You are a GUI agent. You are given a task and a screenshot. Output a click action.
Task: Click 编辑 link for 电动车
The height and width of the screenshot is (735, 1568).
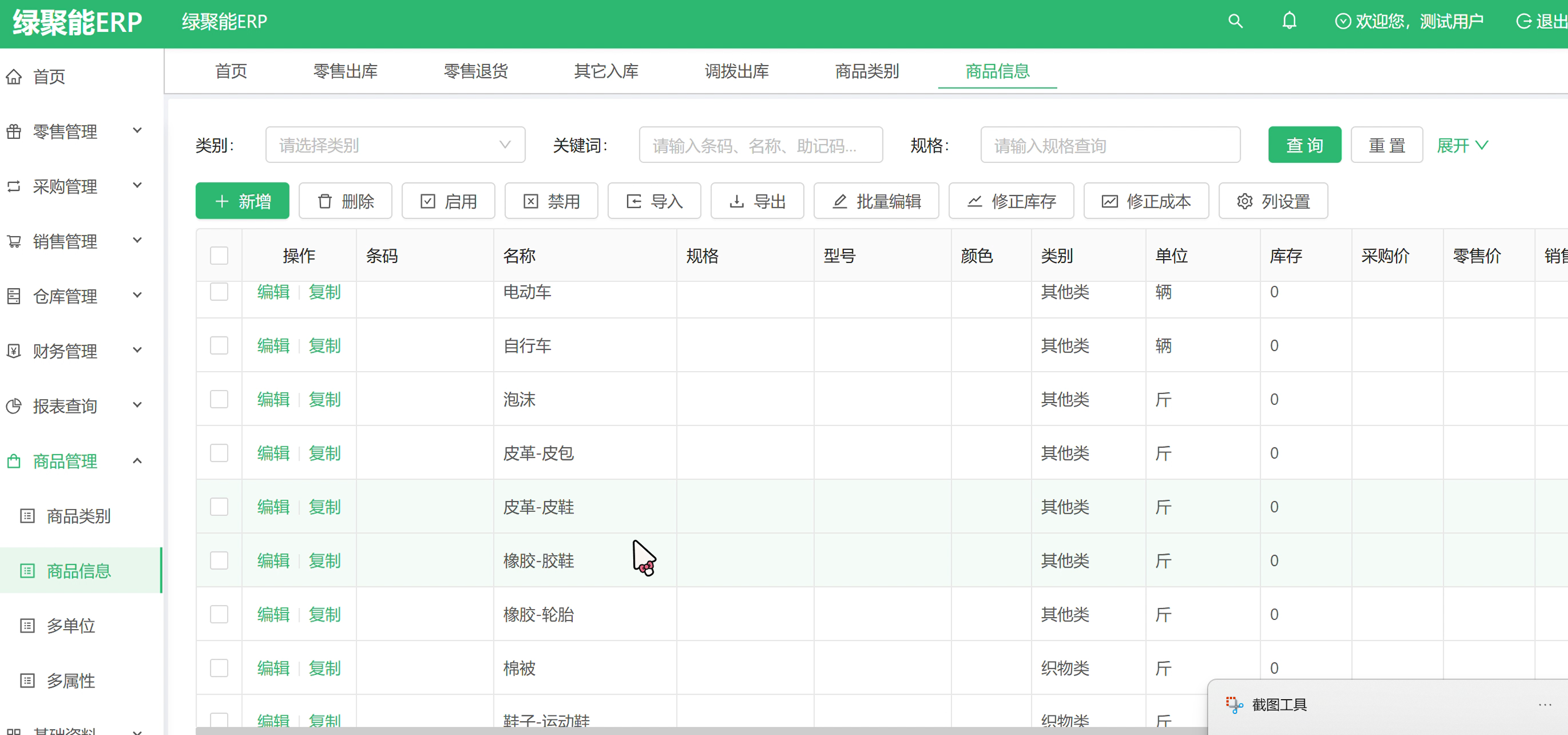click(273, 292)
